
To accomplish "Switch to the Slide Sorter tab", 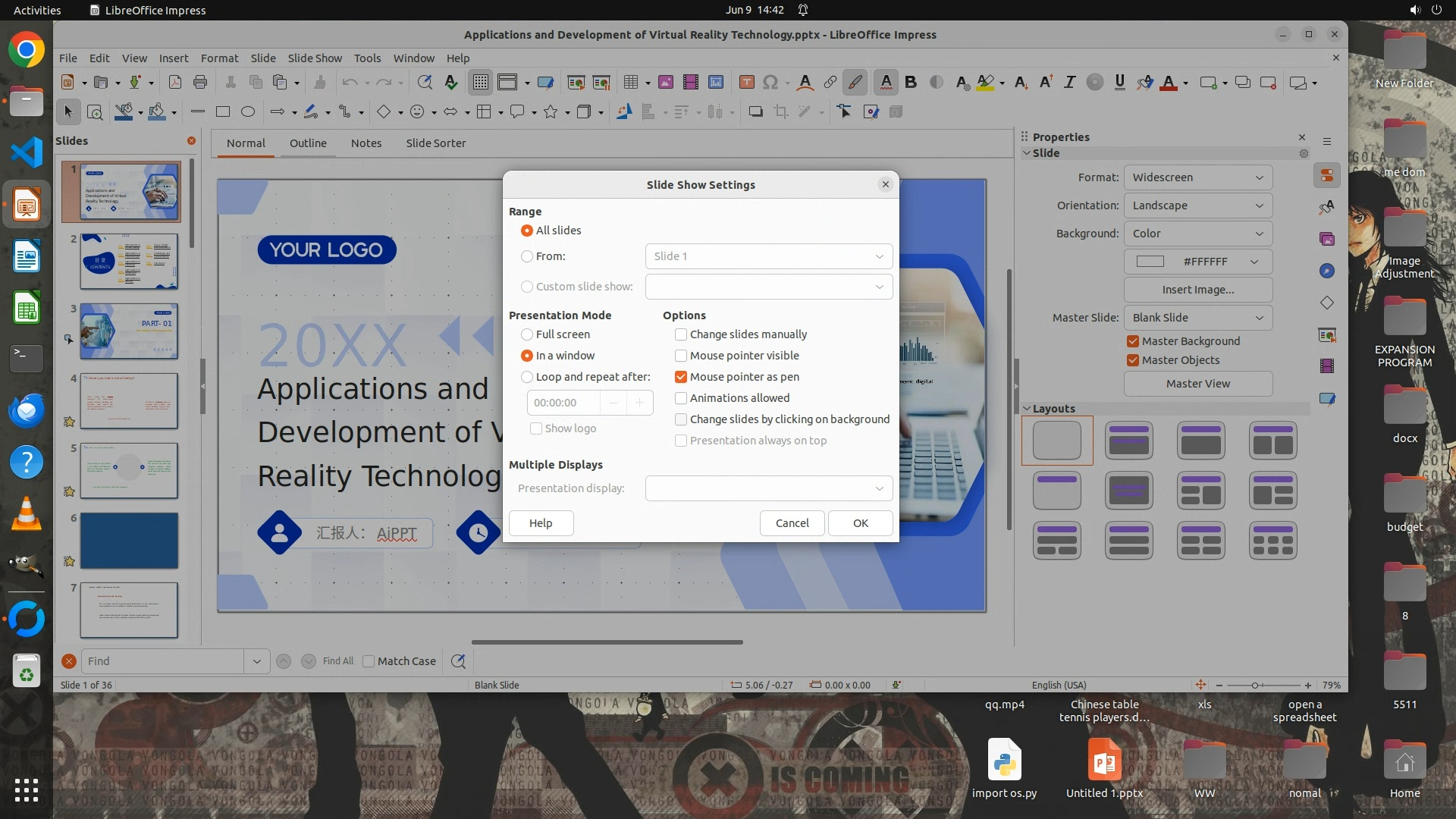I will click(x=435, y=143).
